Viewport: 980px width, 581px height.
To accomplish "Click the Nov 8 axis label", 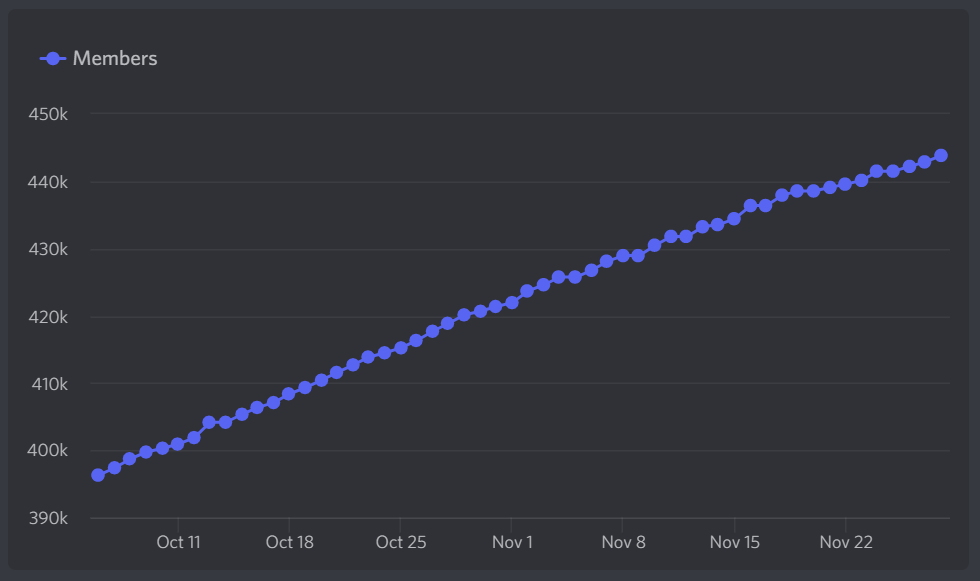I will pyautogui.click(x=623, y=542).
